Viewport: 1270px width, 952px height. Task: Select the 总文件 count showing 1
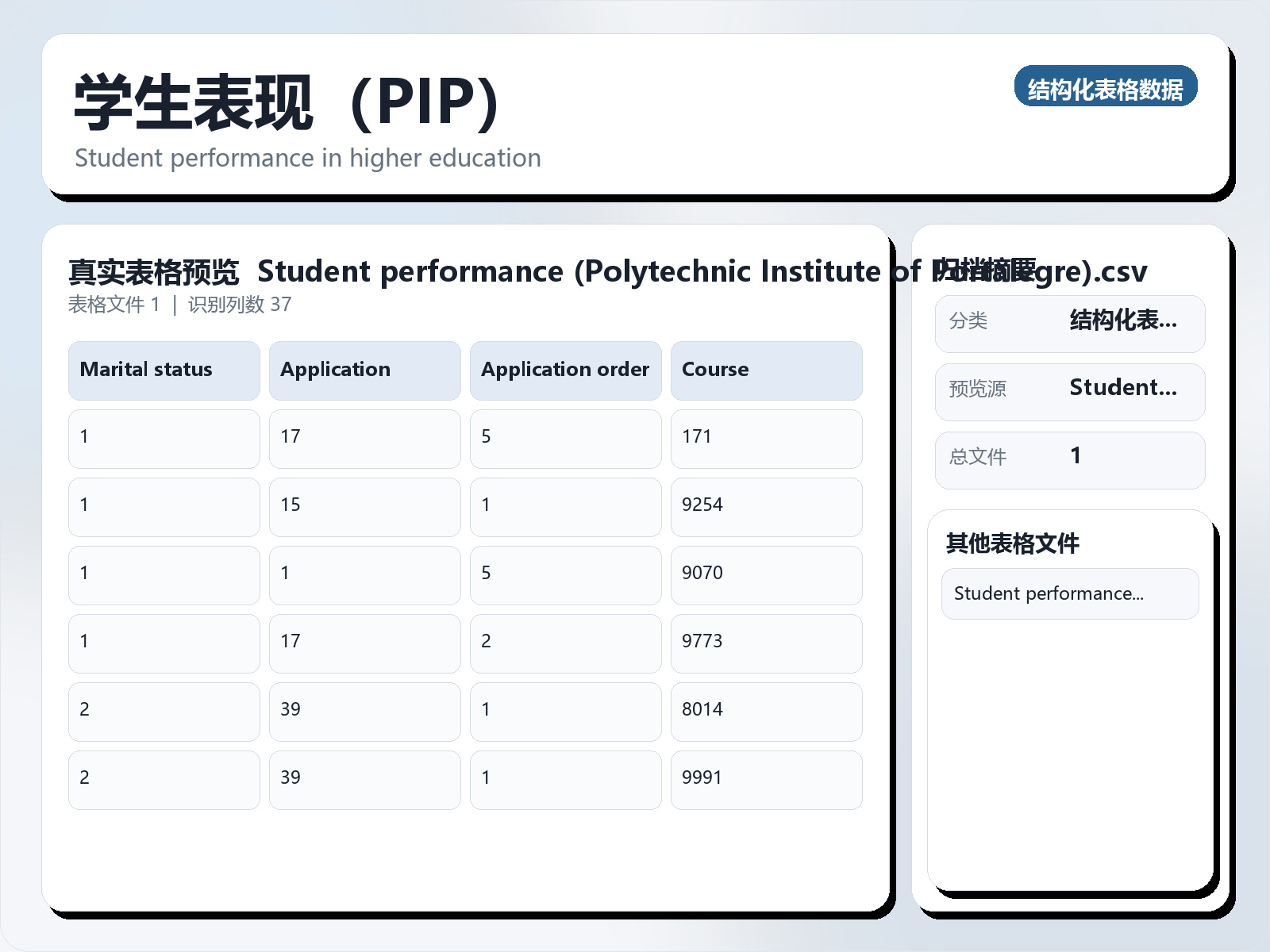[x=1076, y=456]
